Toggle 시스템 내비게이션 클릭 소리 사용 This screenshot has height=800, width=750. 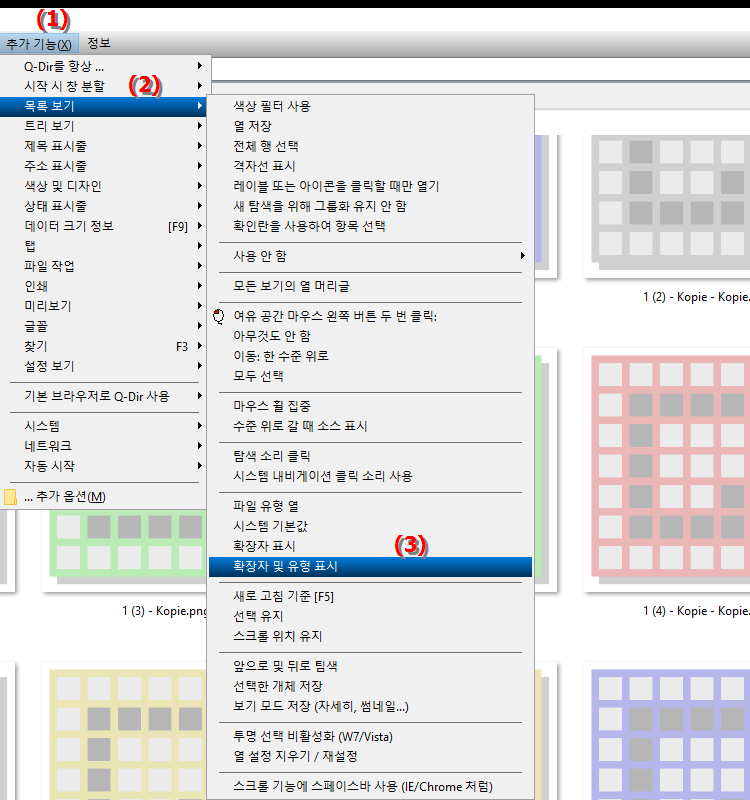point(370,476)
